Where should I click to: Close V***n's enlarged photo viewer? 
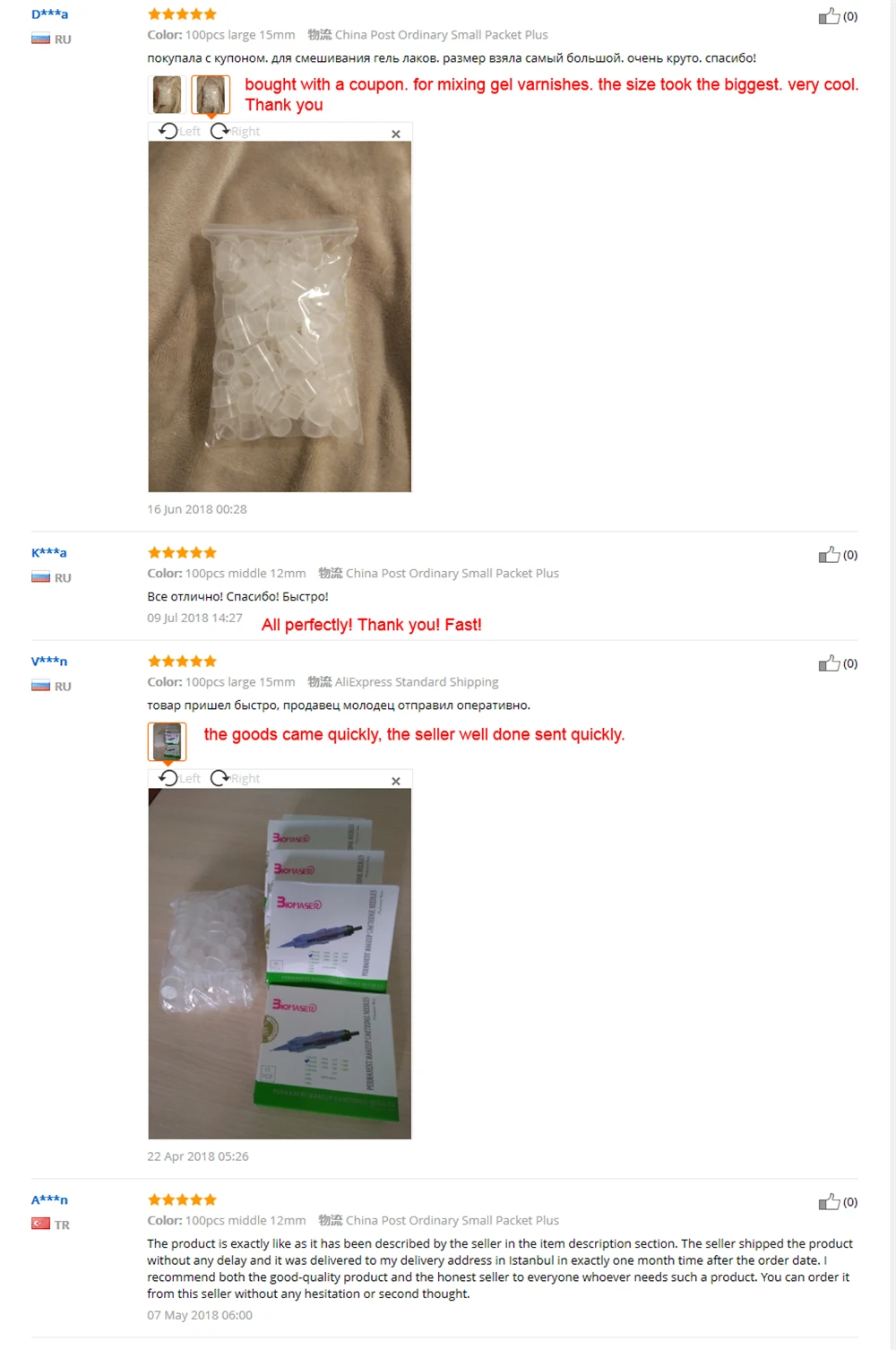pyautogui.click(x=396, y=781)
